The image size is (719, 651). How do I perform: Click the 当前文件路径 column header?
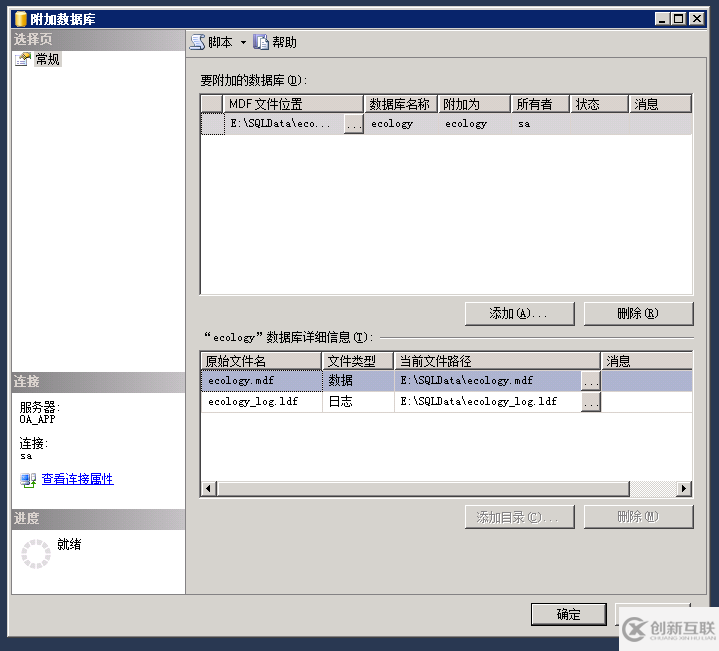tap(498, 361)
